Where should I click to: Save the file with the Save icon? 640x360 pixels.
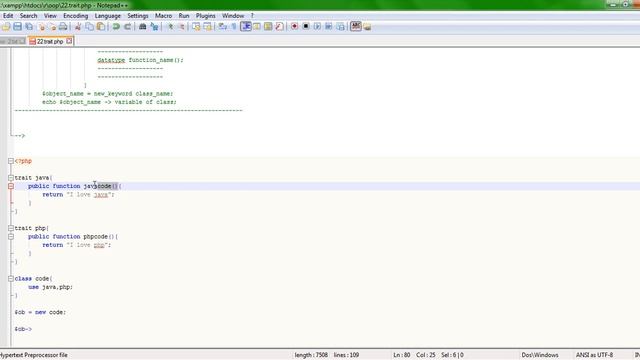tap(18, 27)
